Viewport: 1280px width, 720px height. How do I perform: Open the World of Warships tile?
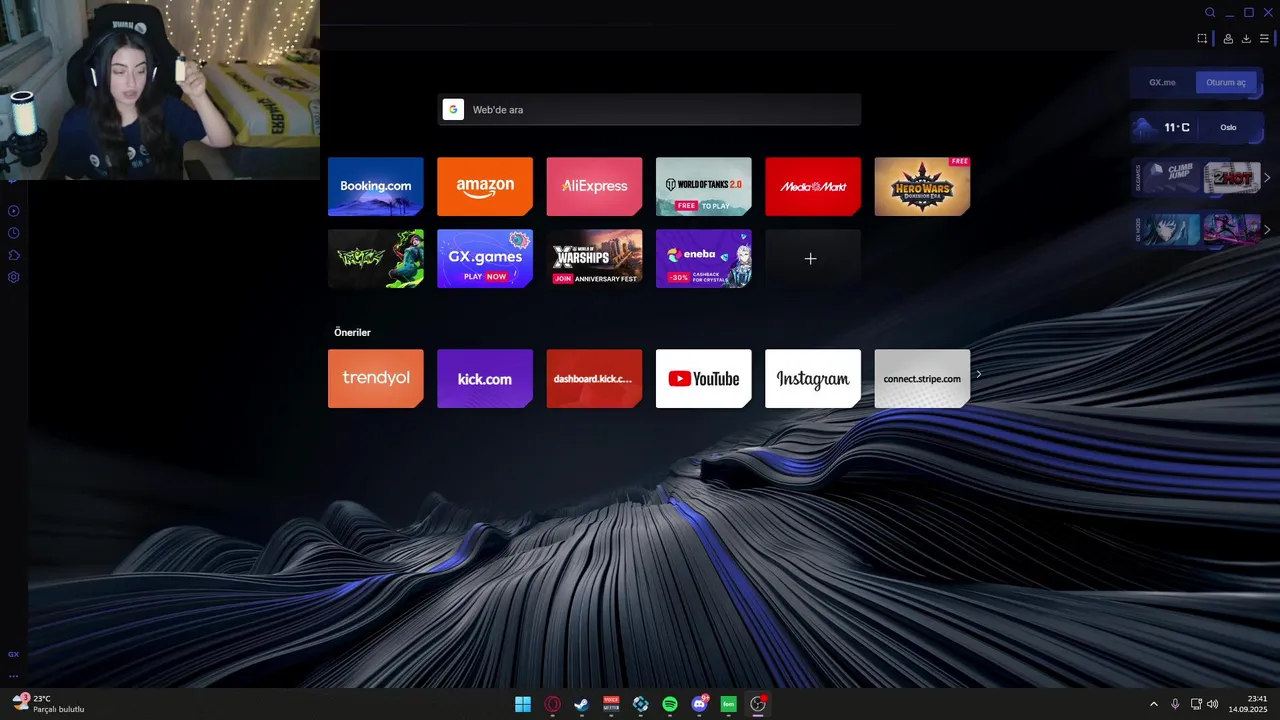tap(594, 258)
